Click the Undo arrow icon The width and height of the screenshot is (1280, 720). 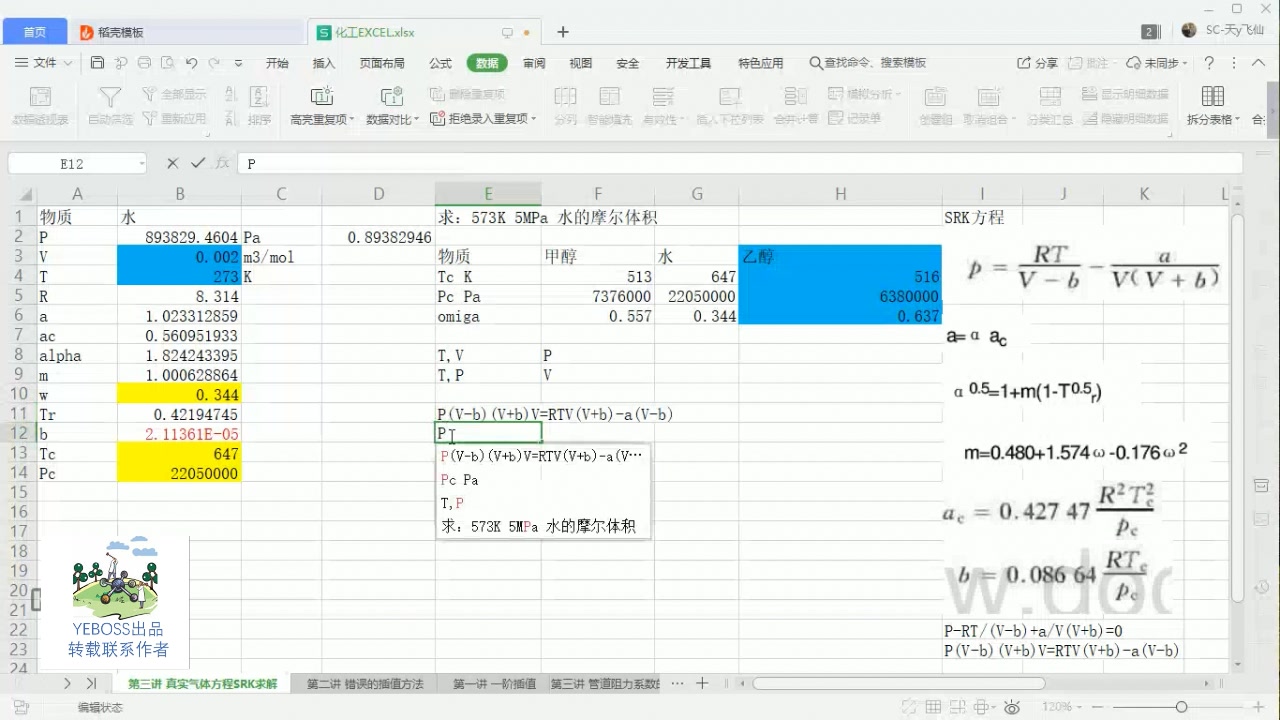click(x=191, y=63)
